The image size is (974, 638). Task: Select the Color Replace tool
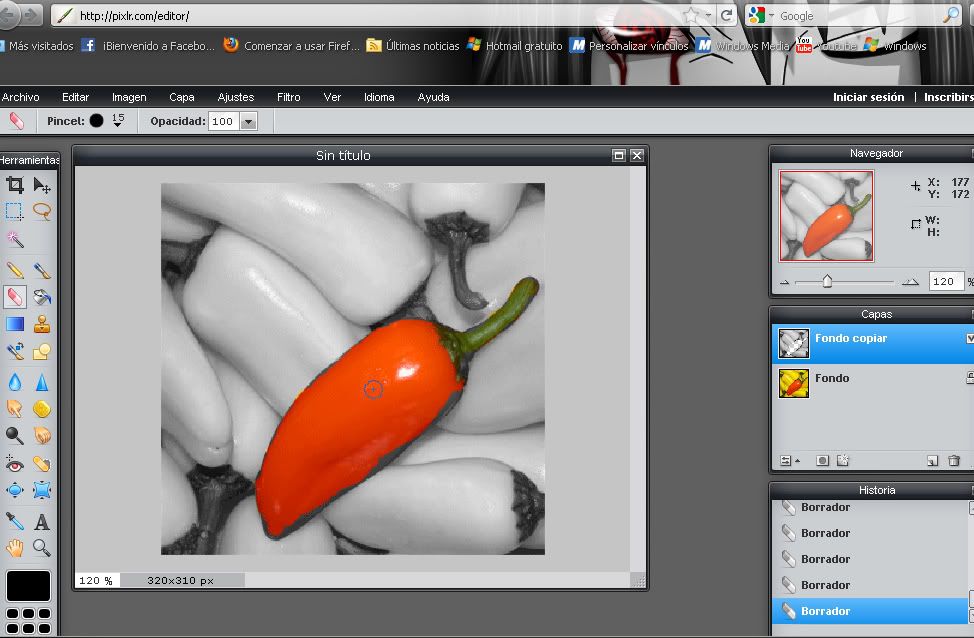tap(15, 351)
